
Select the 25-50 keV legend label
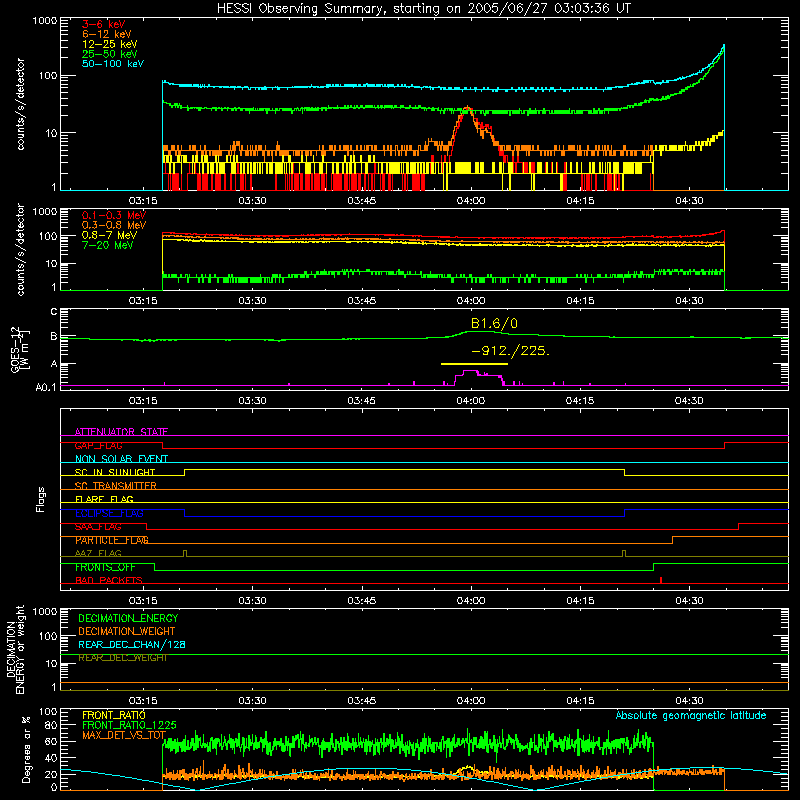click(110, 54)
